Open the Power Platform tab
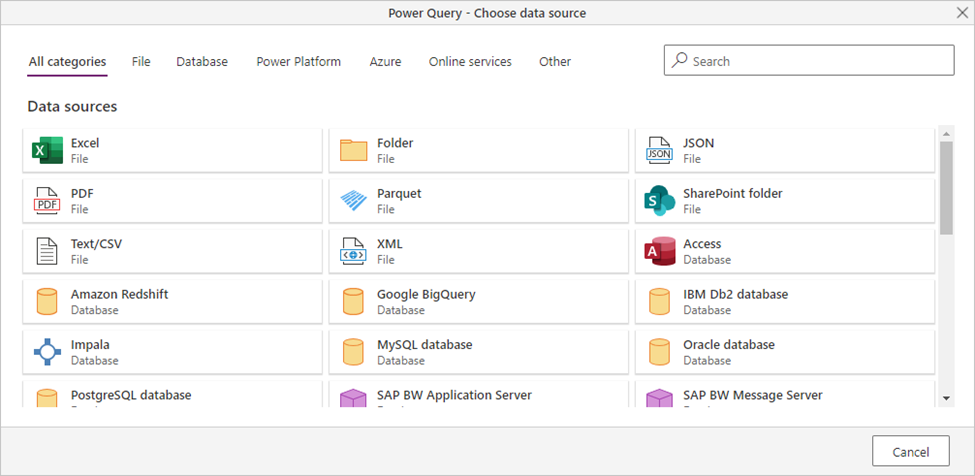 [x=298, y=62]
